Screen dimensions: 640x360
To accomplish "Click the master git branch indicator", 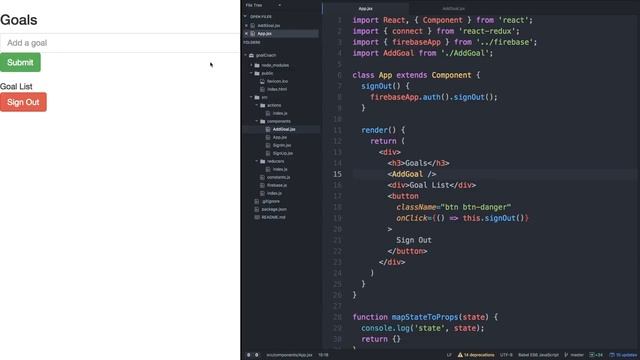I will coord(574,355).
